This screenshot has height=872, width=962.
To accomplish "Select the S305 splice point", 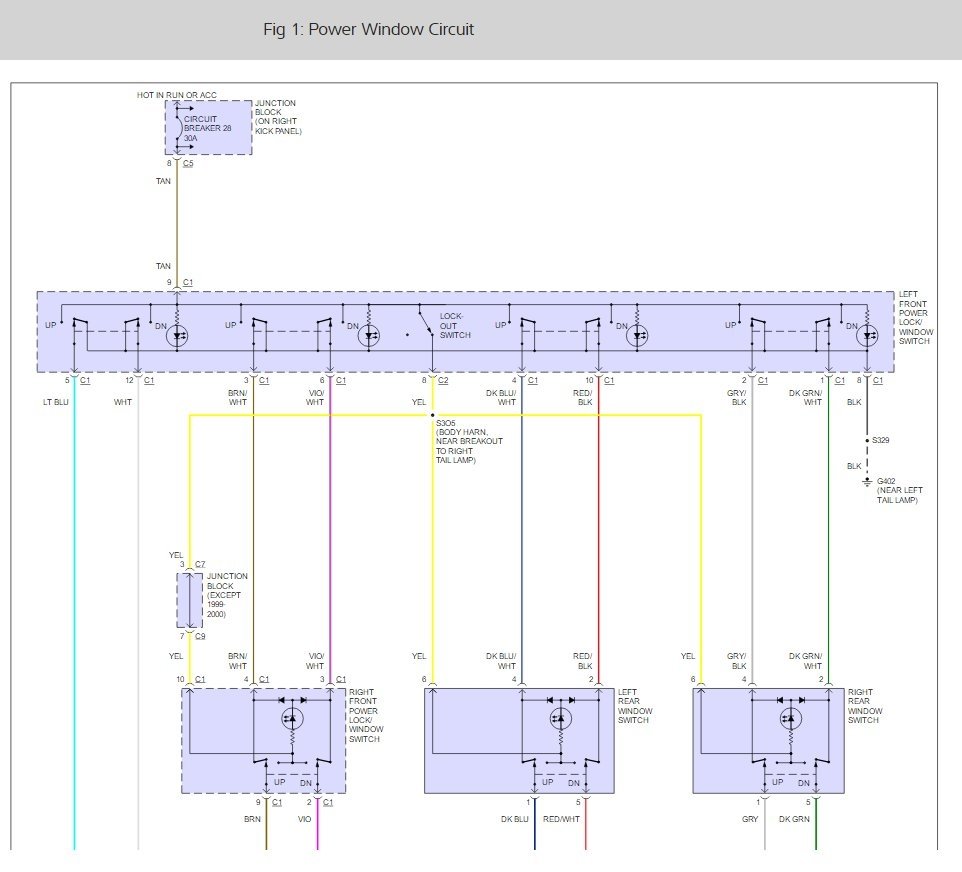I will click(x=432, y=415).
